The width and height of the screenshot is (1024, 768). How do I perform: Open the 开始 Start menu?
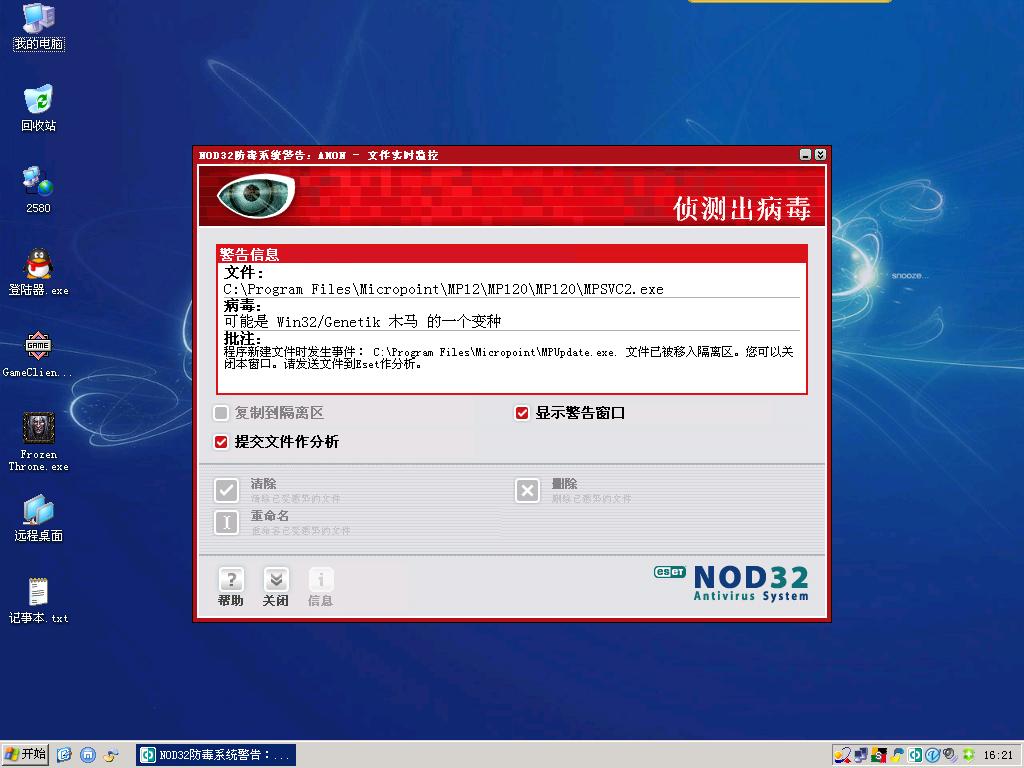click(25, 755)
